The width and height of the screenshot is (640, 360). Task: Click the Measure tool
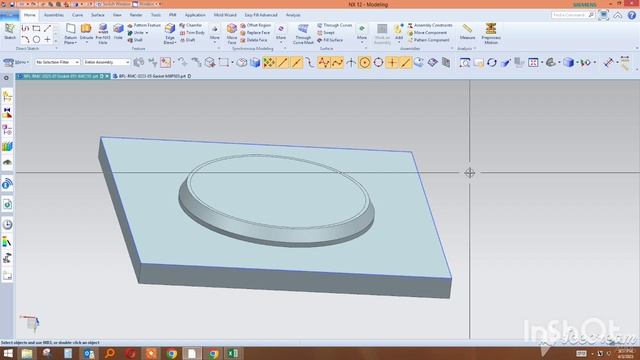click(x=467, y=32)
